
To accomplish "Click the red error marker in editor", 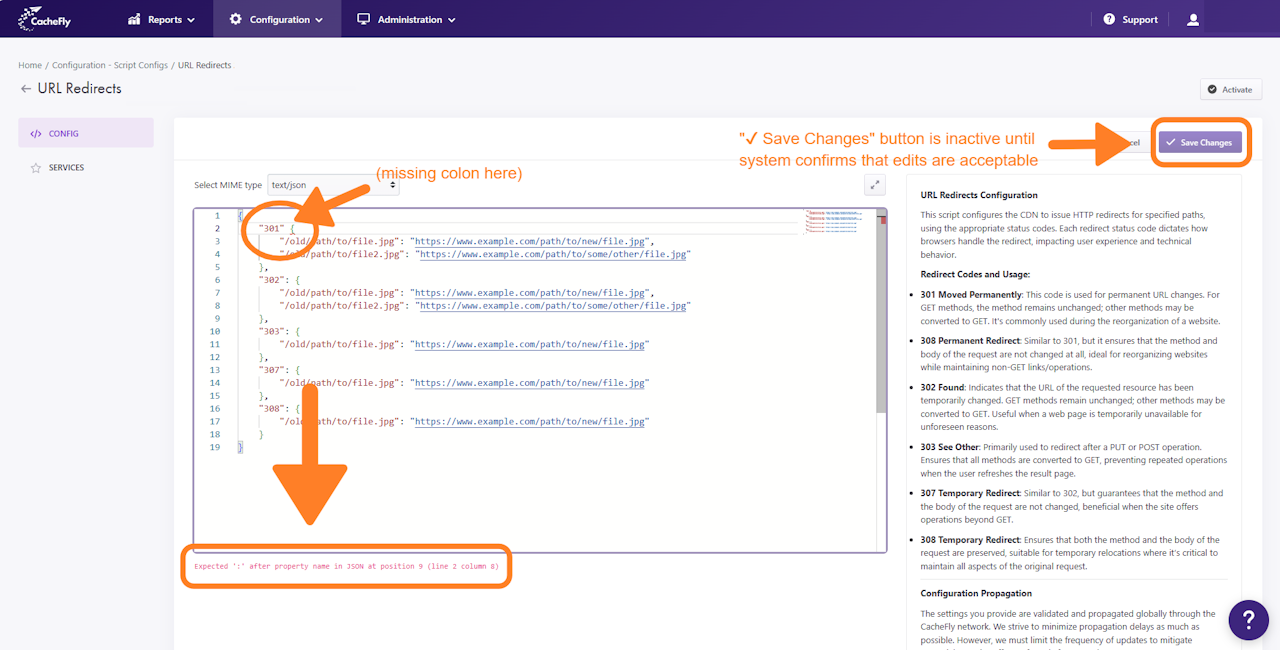I will click(x=882, y=219).
